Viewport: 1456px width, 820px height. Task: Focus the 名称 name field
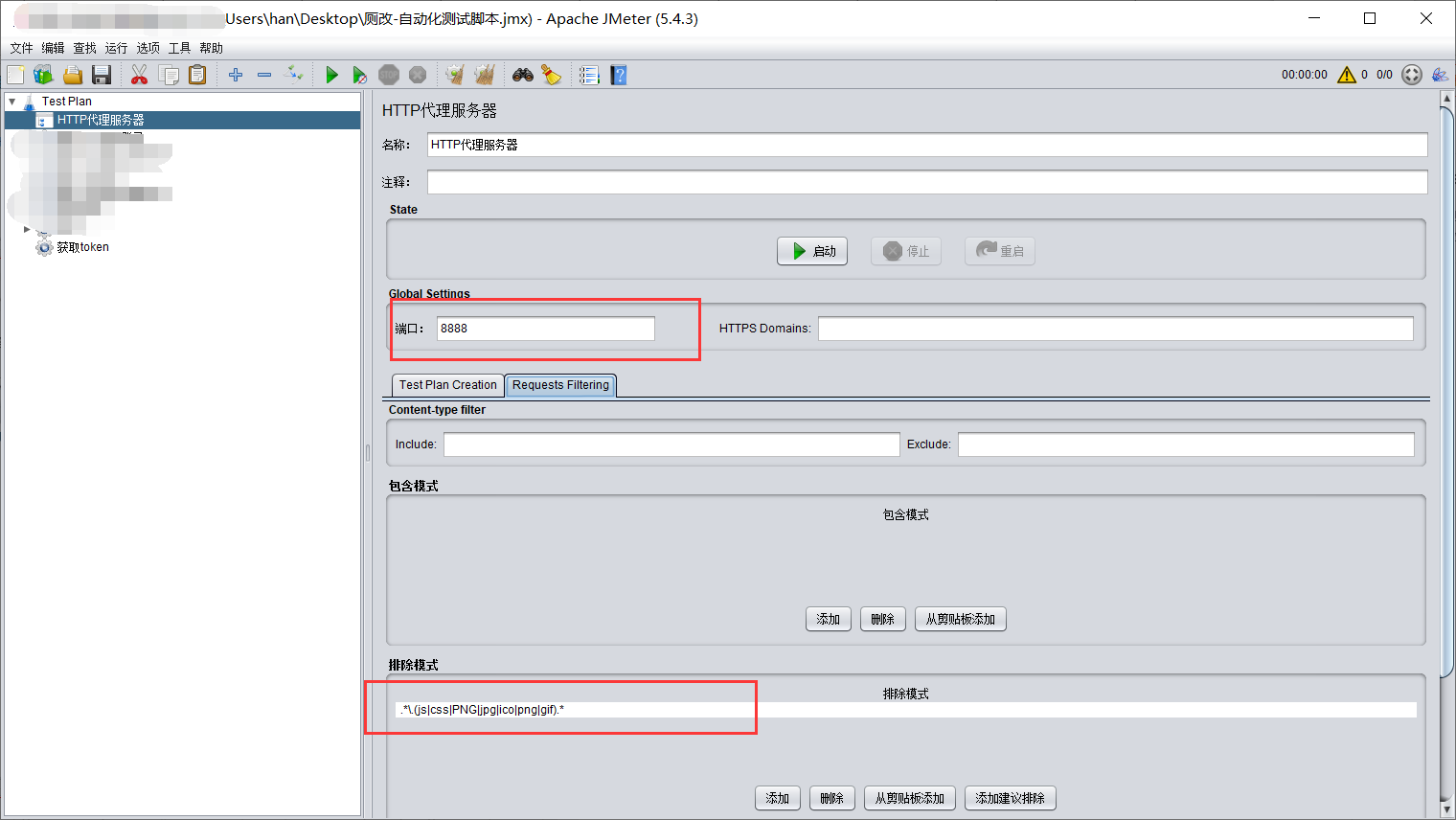[927, 145]
